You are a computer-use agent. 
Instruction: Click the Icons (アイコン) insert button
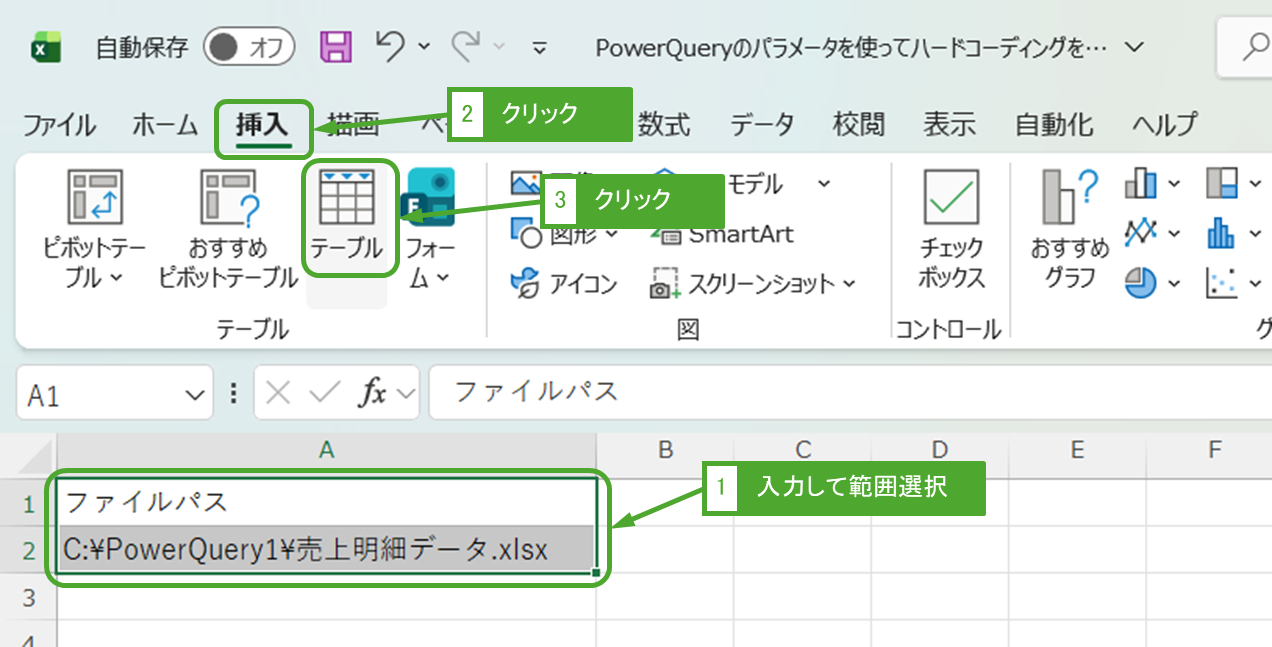[x=564, y=284]
